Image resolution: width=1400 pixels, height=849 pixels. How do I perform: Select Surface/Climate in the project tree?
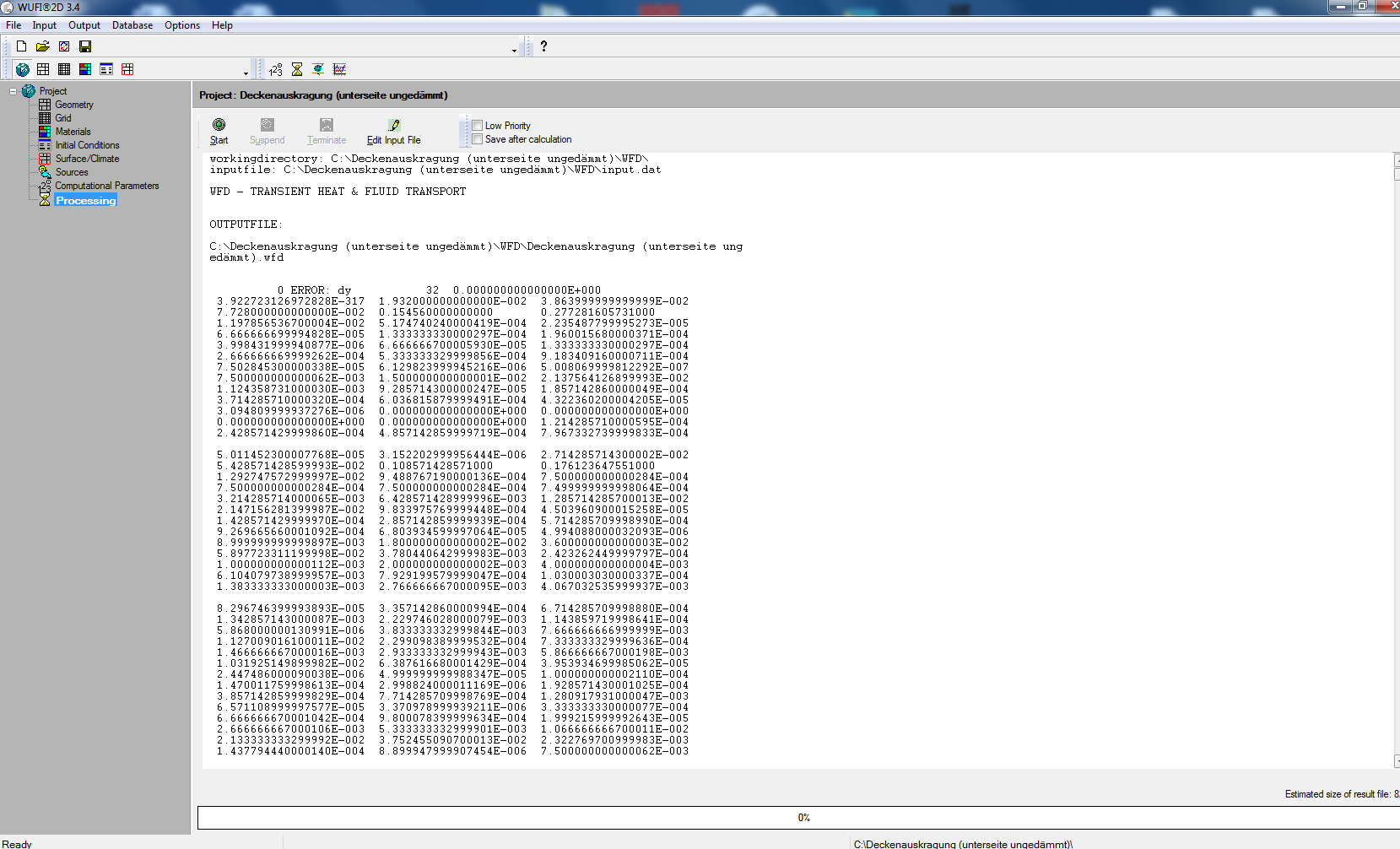pyautogui.click(x=87, y=159)
